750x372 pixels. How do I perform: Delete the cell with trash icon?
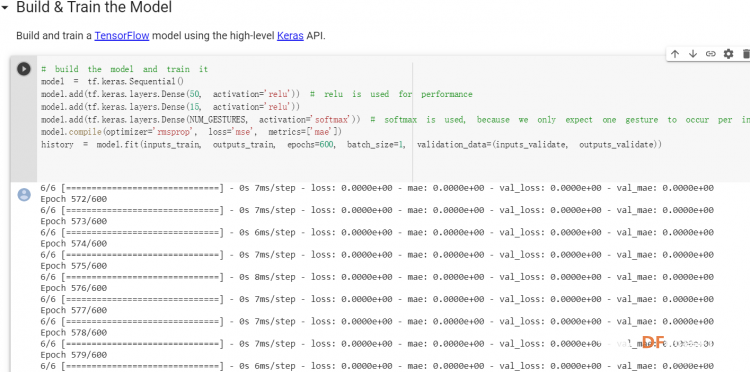pyautogui.click(x=746, y=54)
